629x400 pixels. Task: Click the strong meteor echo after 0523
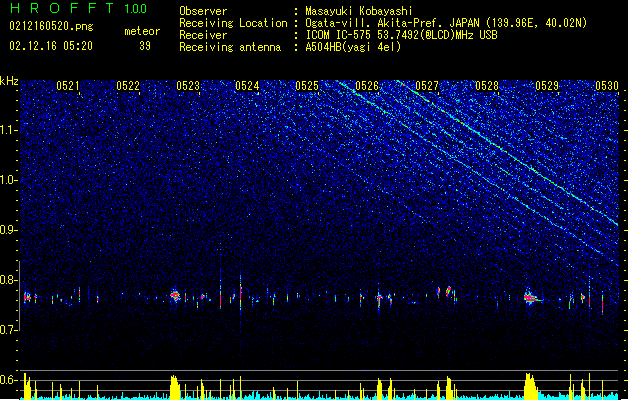coord(174,296)
